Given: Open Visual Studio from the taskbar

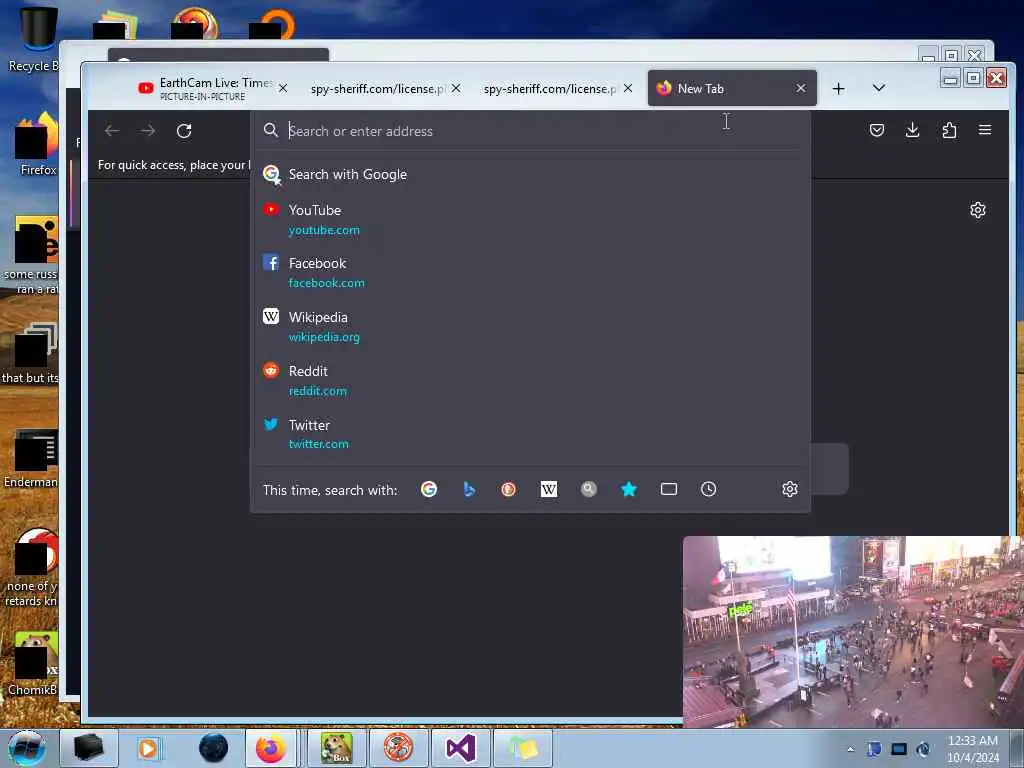Looking at the screenshot, I should (460, 748).
